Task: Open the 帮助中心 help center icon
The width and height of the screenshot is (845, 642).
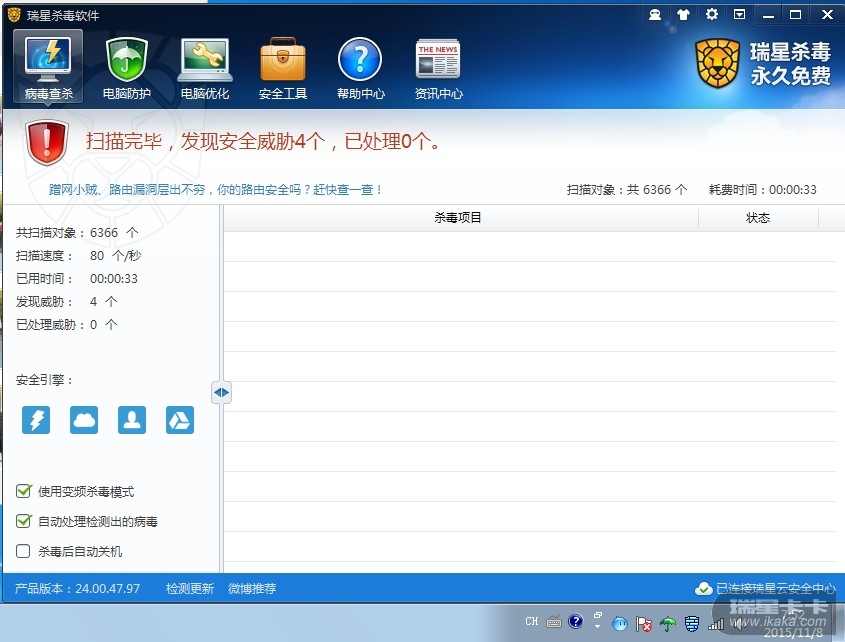Action: (360, 66)
